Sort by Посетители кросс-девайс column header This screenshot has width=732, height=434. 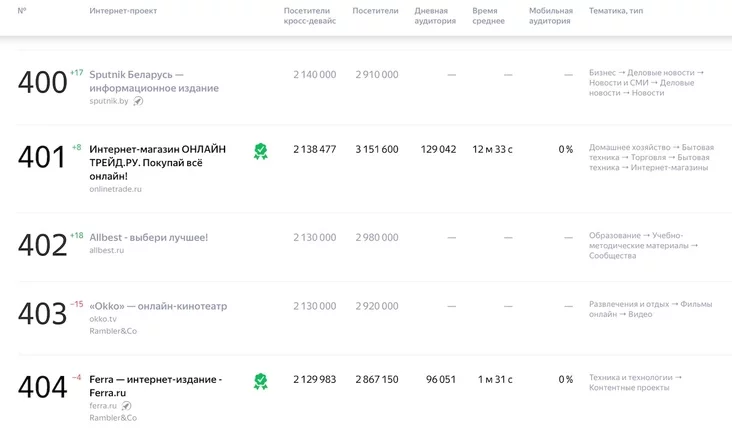click(310, 16)
